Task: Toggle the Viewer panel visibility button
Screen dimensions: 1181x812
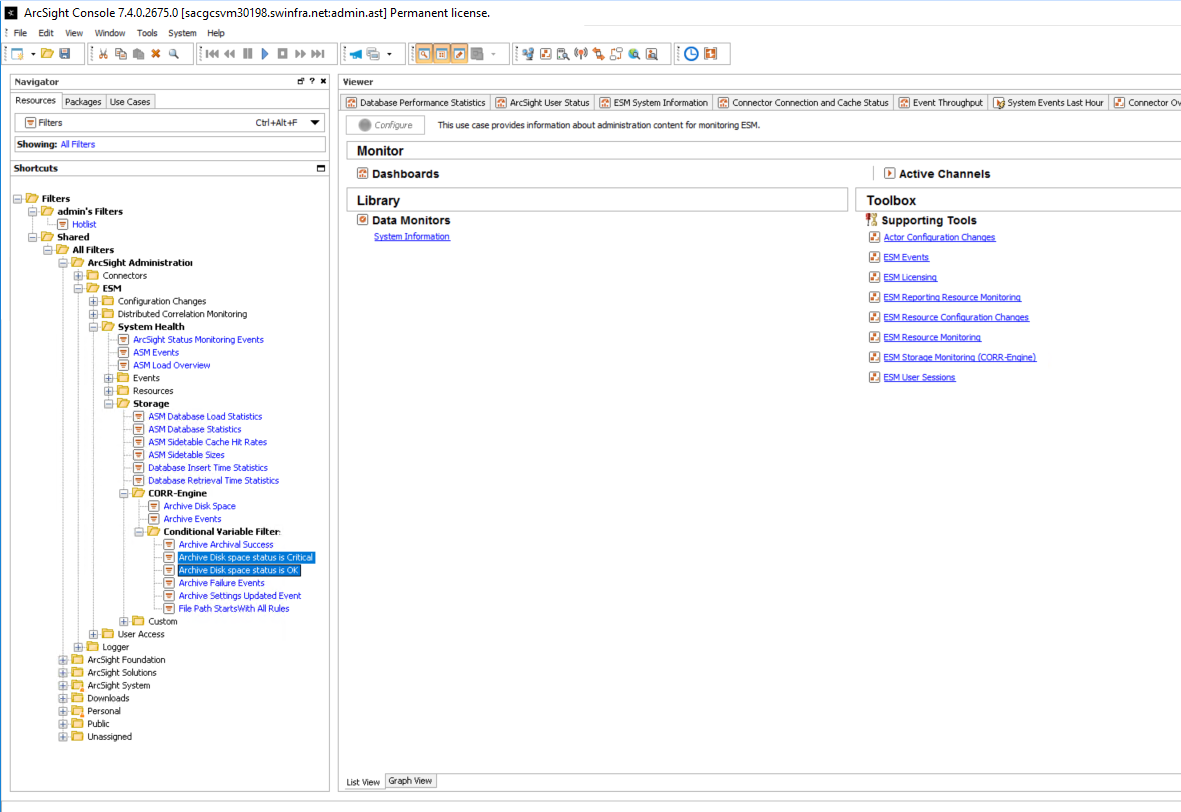Action: (x=442, y=54)
